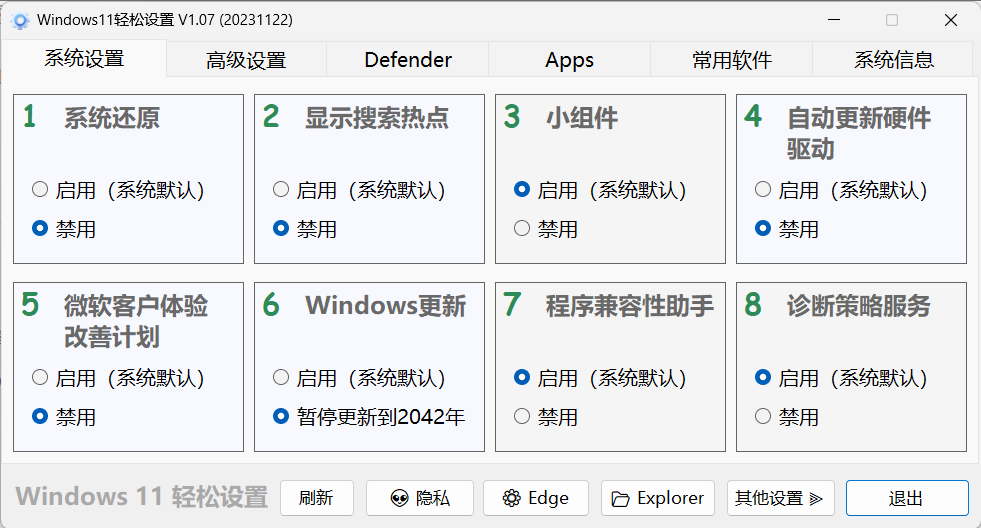
Task: Click the 隐私 privacy mask icon
Action: (x=399, y=498)
